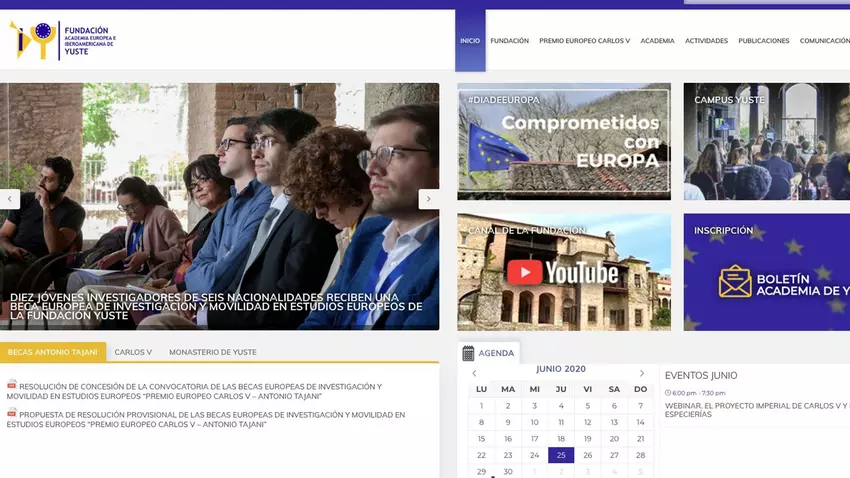Advance to next slide in the carousel
This screenshot has width=850, height=478.
(x=428, y=199)
